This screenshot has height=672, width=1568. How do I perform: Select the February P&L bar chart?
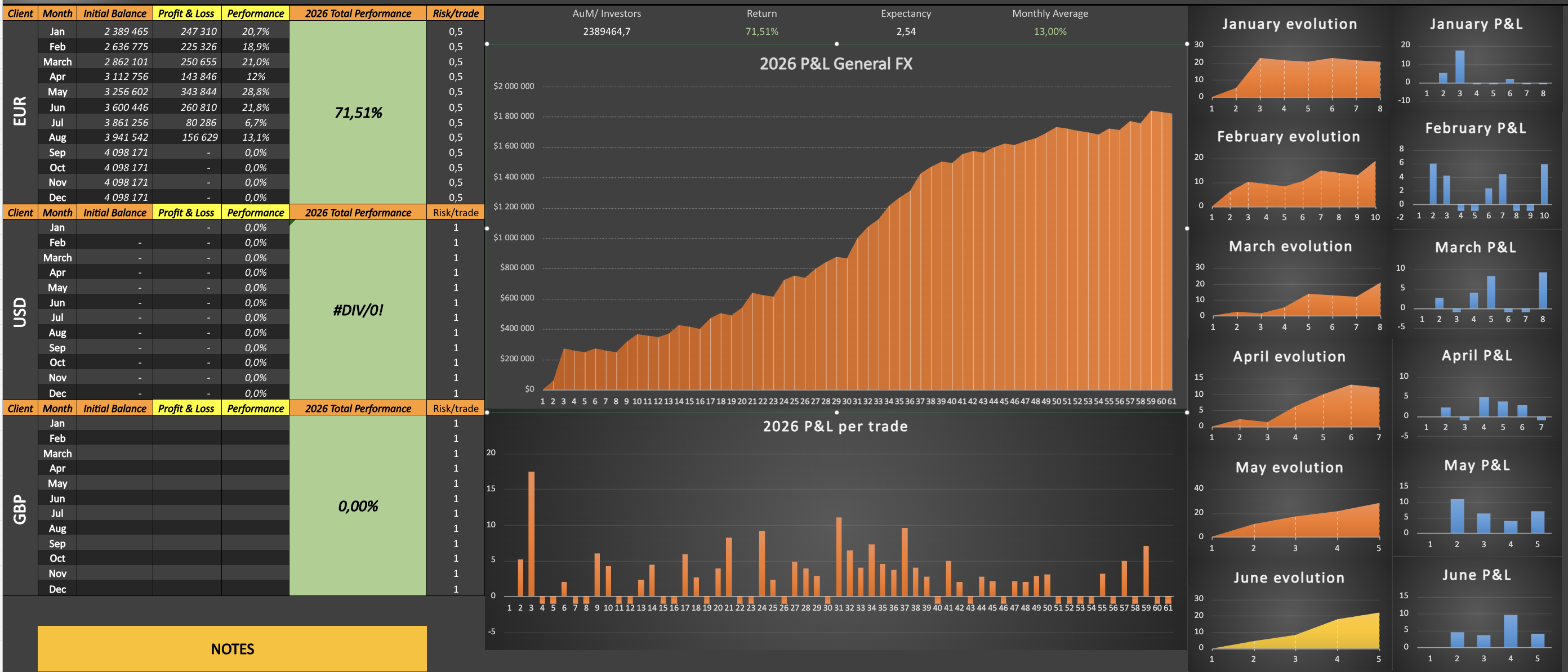coord(1476,172)
